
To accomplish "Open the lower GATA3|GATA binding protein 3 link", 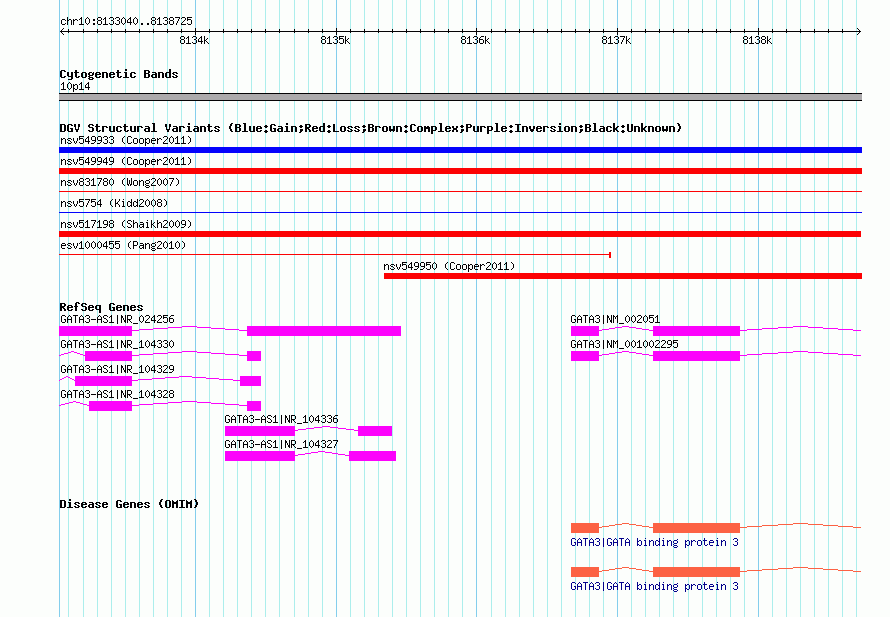I will (654, 586).
